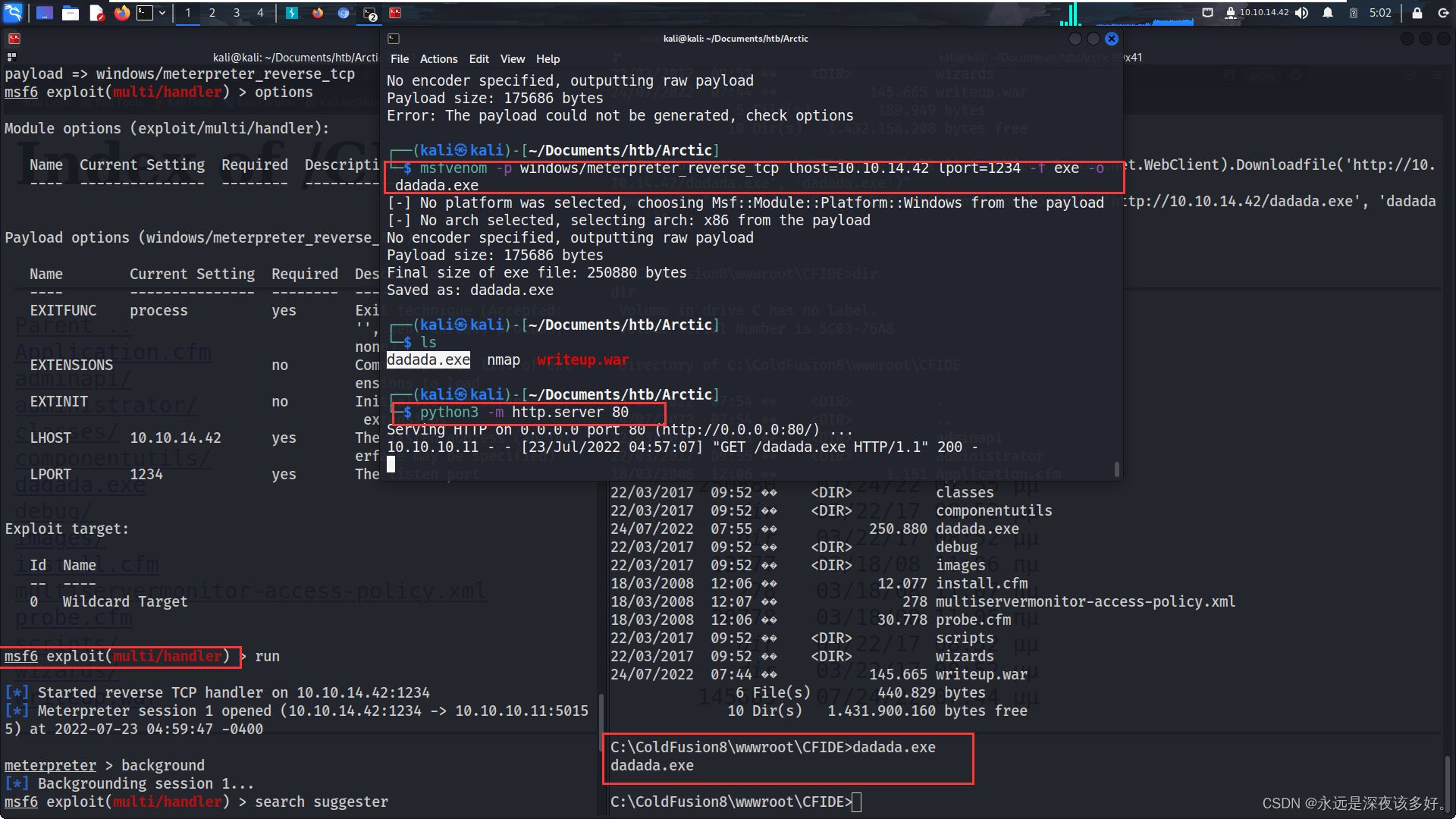Switch to workspace 4
1456x819 pixels.
point(260,13)
